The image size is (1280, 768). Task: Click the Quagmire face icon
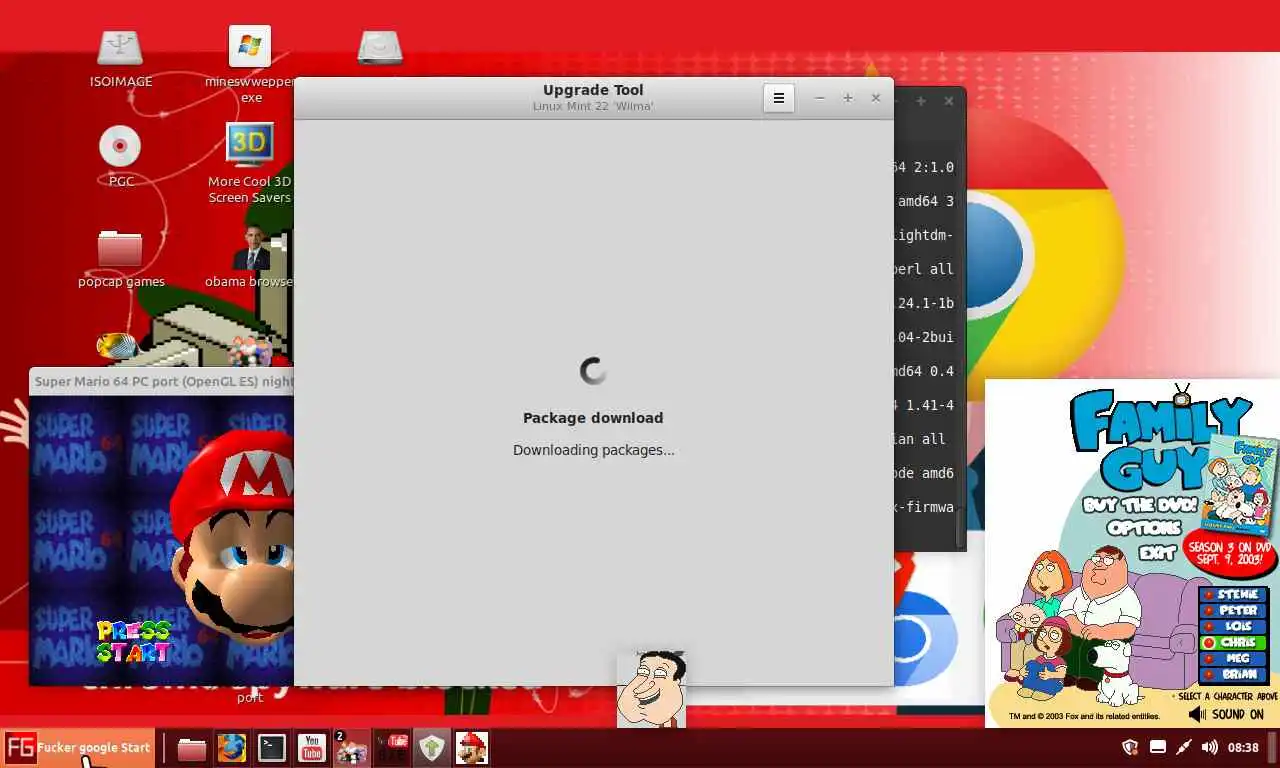651,689
